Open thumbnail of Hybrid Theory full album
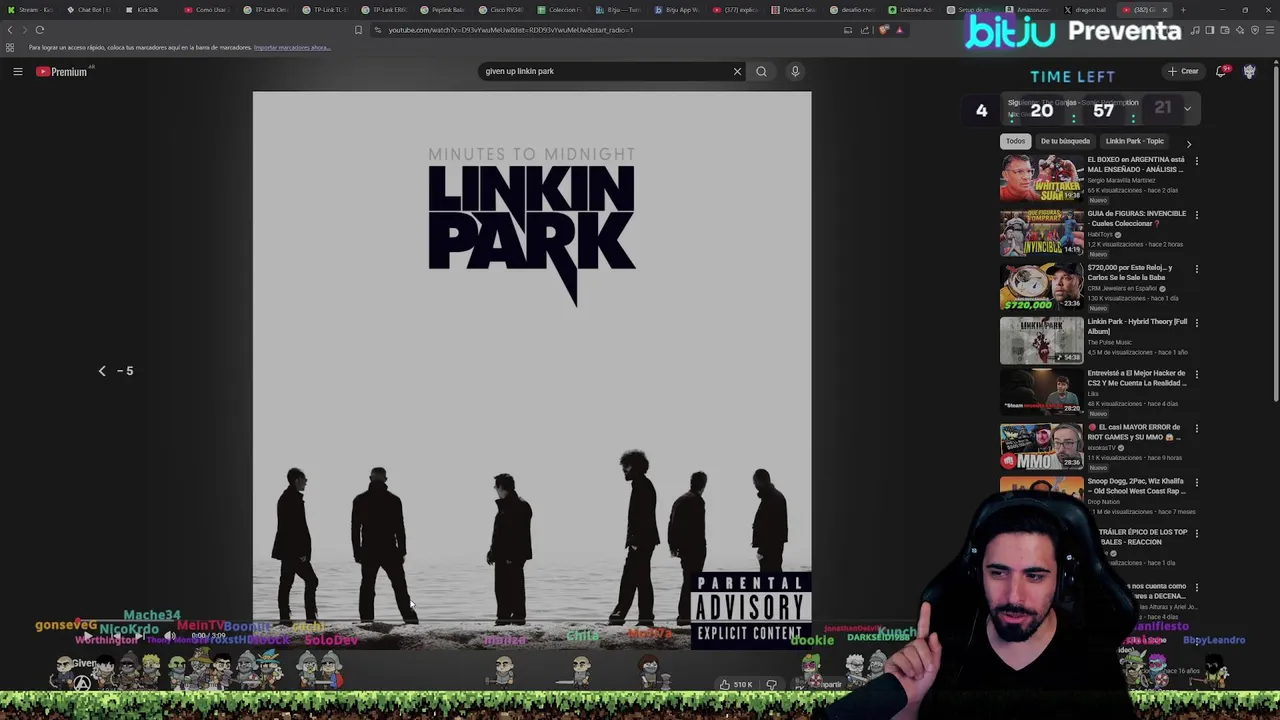 (x=1041, y=340)
